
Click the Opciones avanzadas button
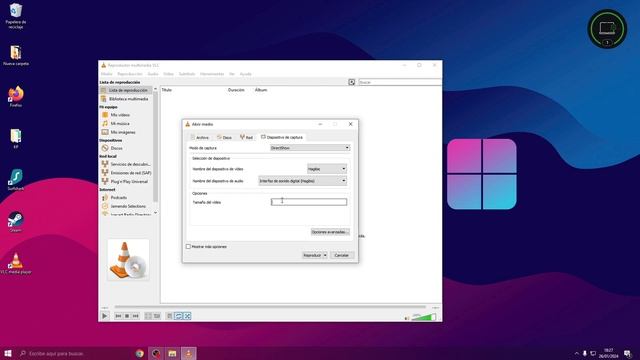[330, 232]
